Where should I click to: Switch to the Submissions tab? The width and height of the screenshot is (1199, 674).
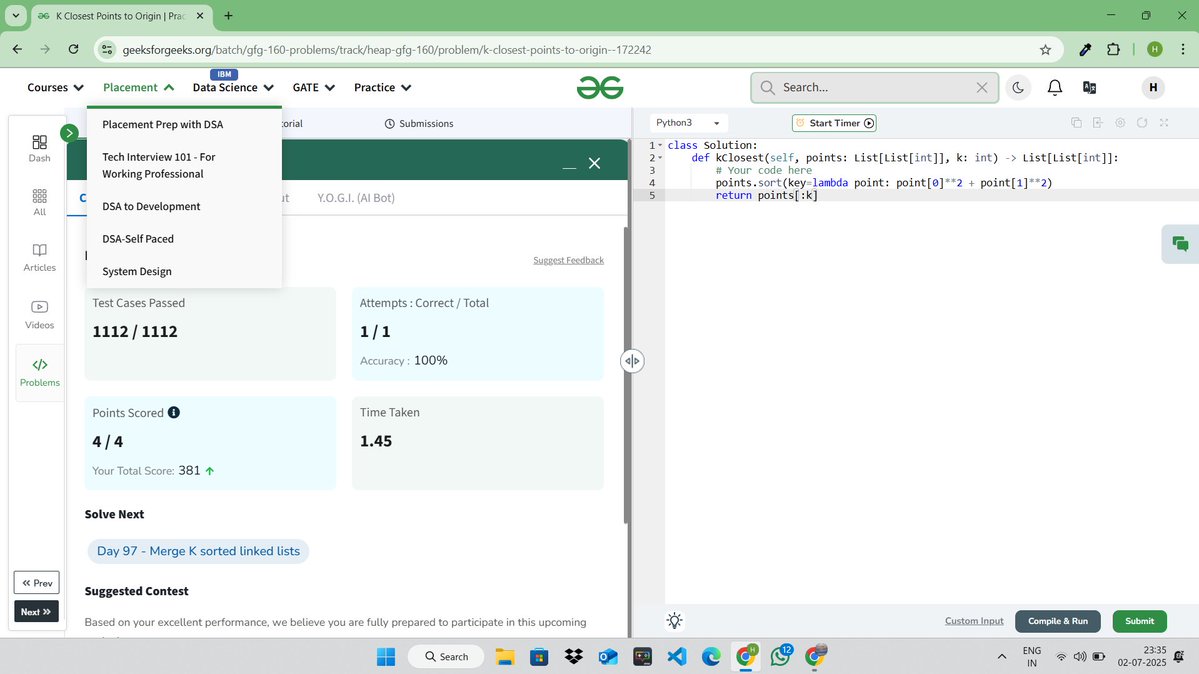tap(418, 123)
